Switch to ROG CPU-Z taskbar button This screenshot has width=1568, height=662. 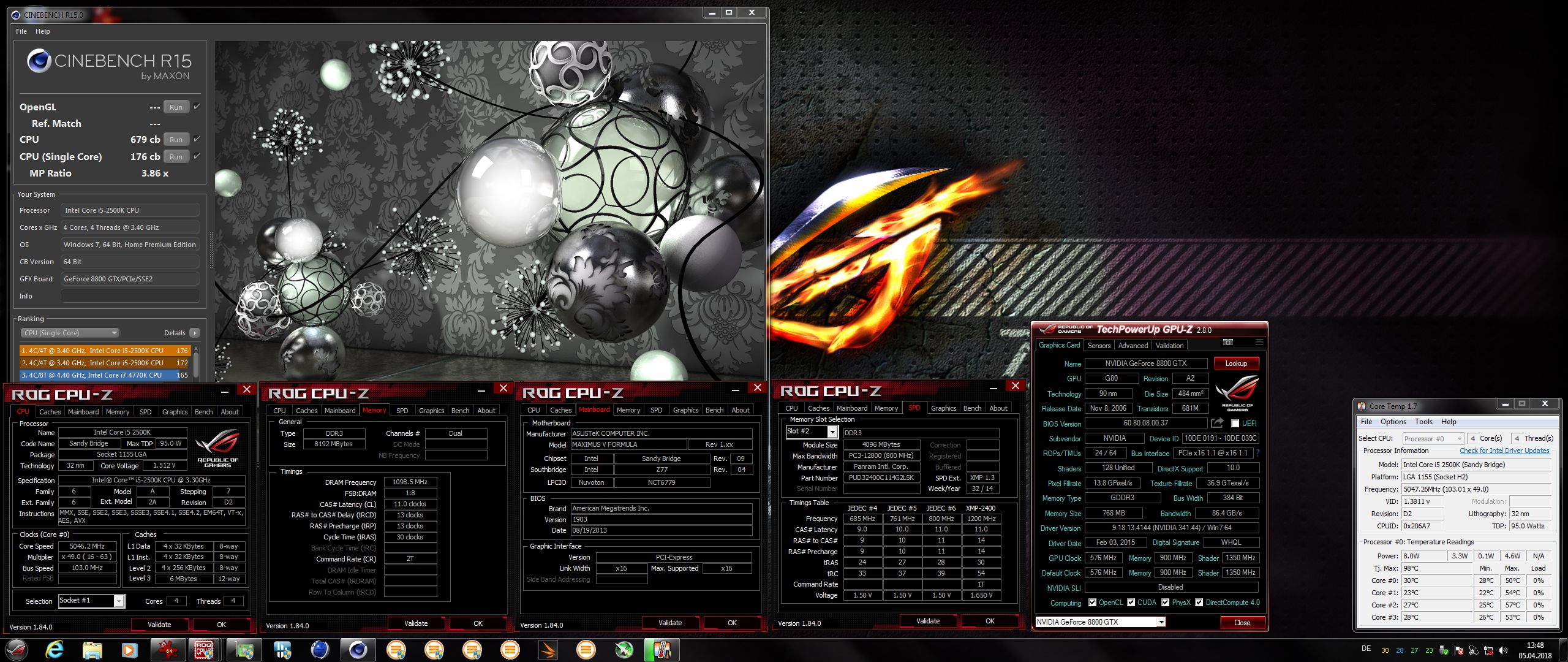[205, 650]
